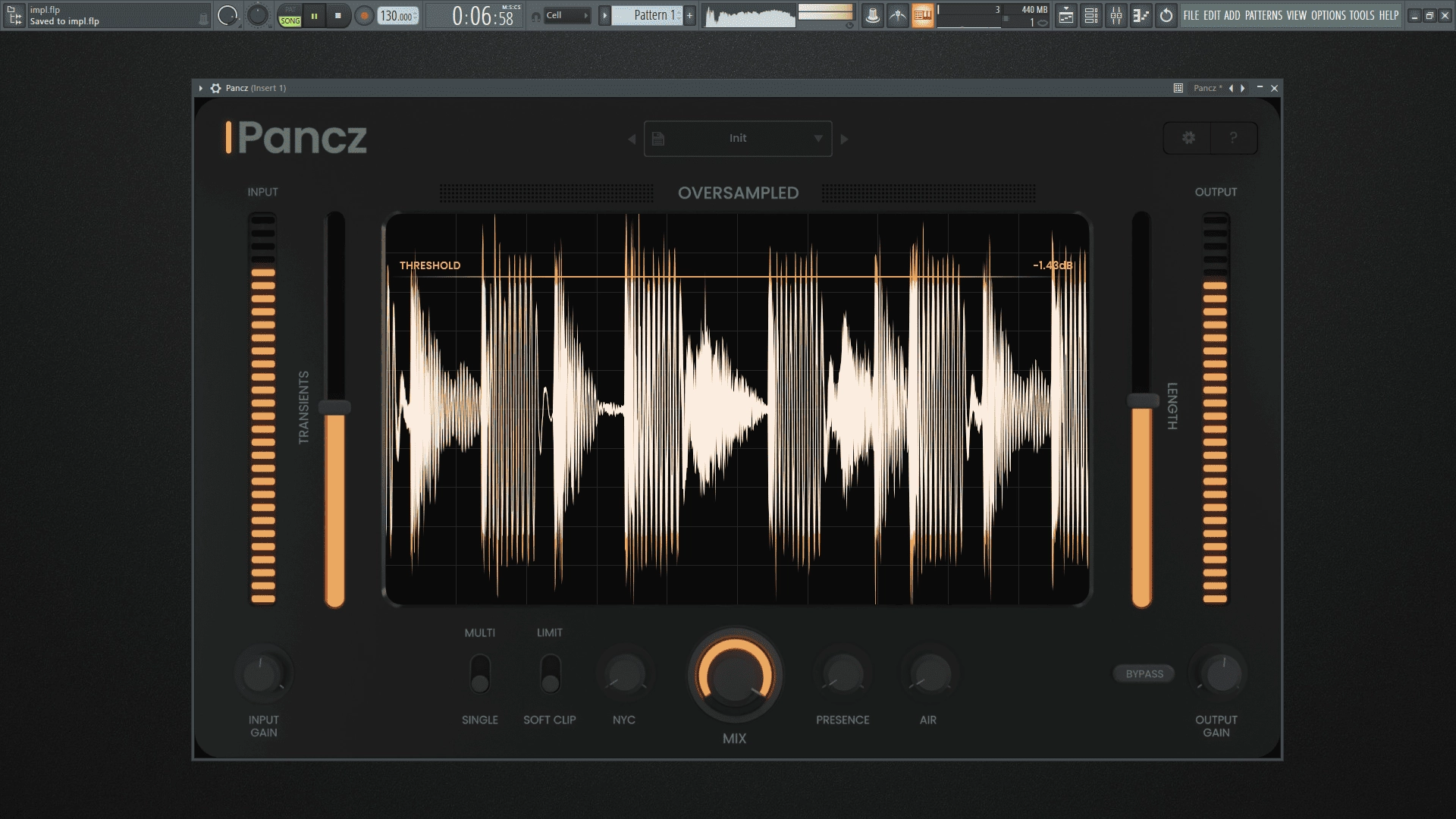Open the browser tree icon at top-left

(14, 15)
